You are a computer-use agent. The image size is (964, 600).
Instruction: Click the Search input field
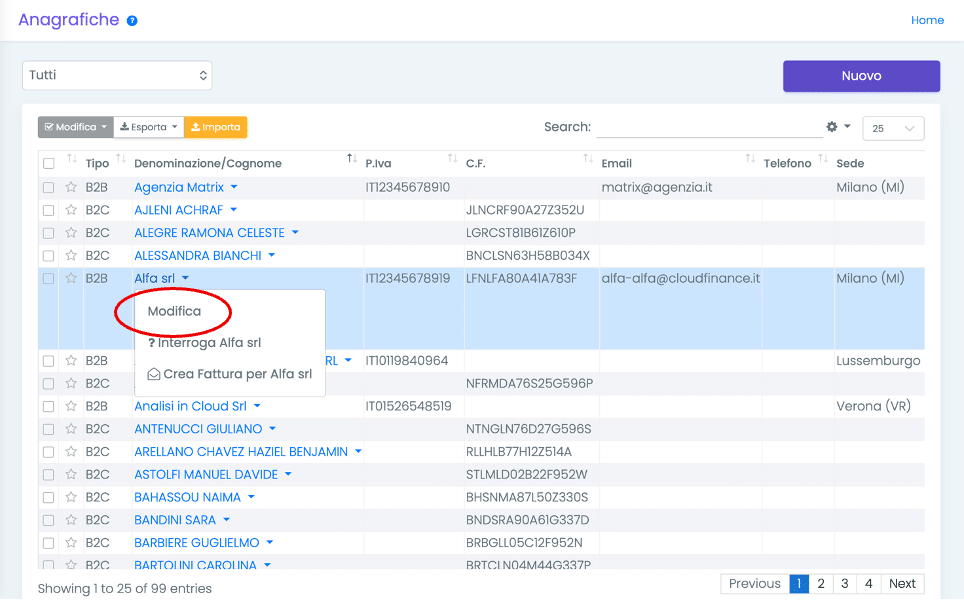coord(708,127)
